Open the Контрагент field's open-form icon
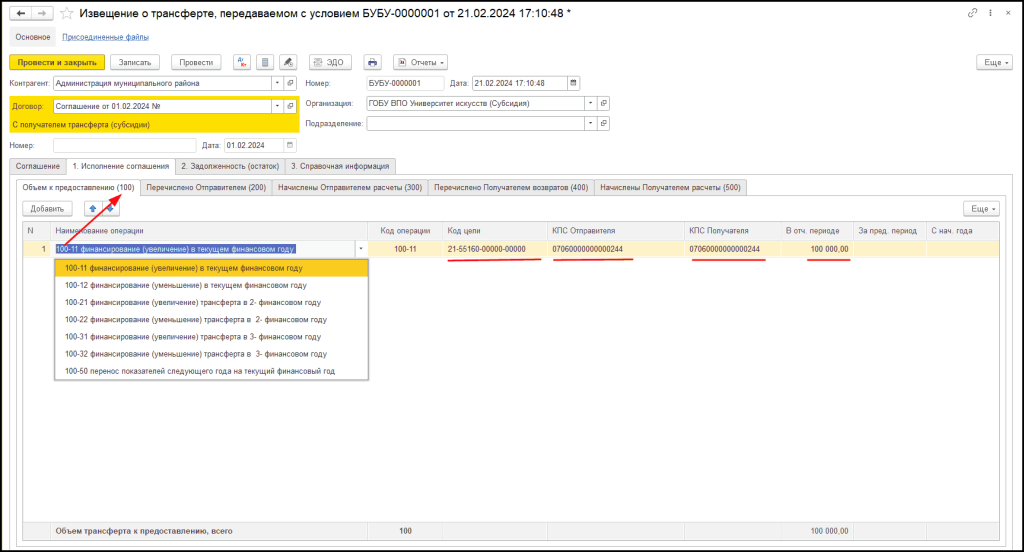 click(290, 83)
